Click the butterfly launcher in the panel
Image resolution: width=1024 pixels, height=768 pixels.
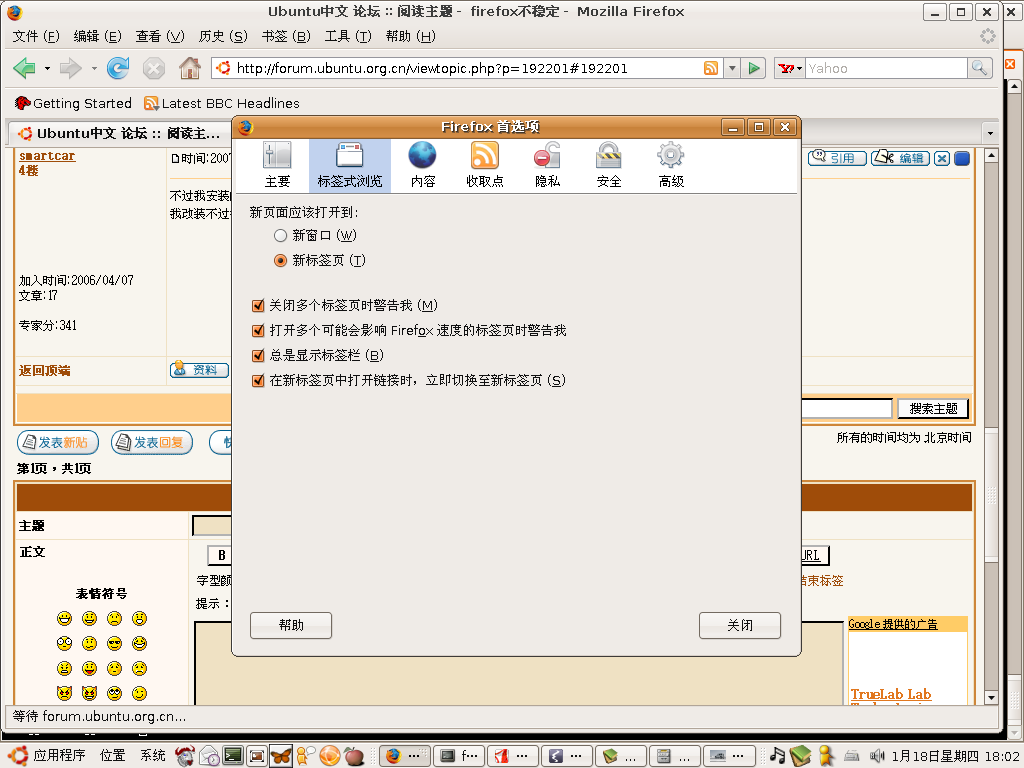tap(281, 756)
